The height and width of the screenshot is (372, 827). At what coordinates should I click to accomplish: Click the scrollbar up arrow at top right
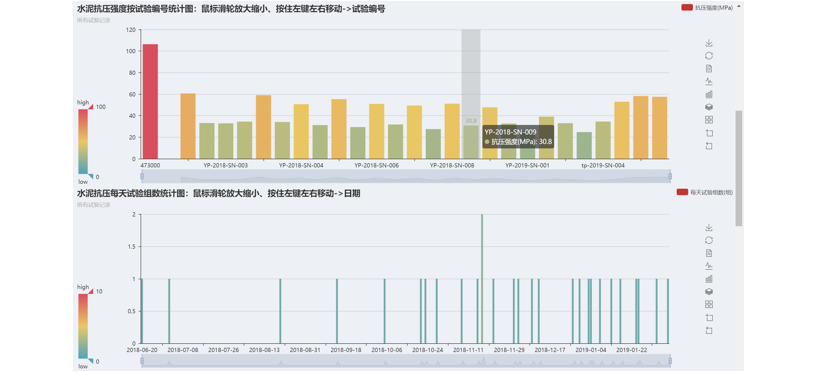[738, 6]
